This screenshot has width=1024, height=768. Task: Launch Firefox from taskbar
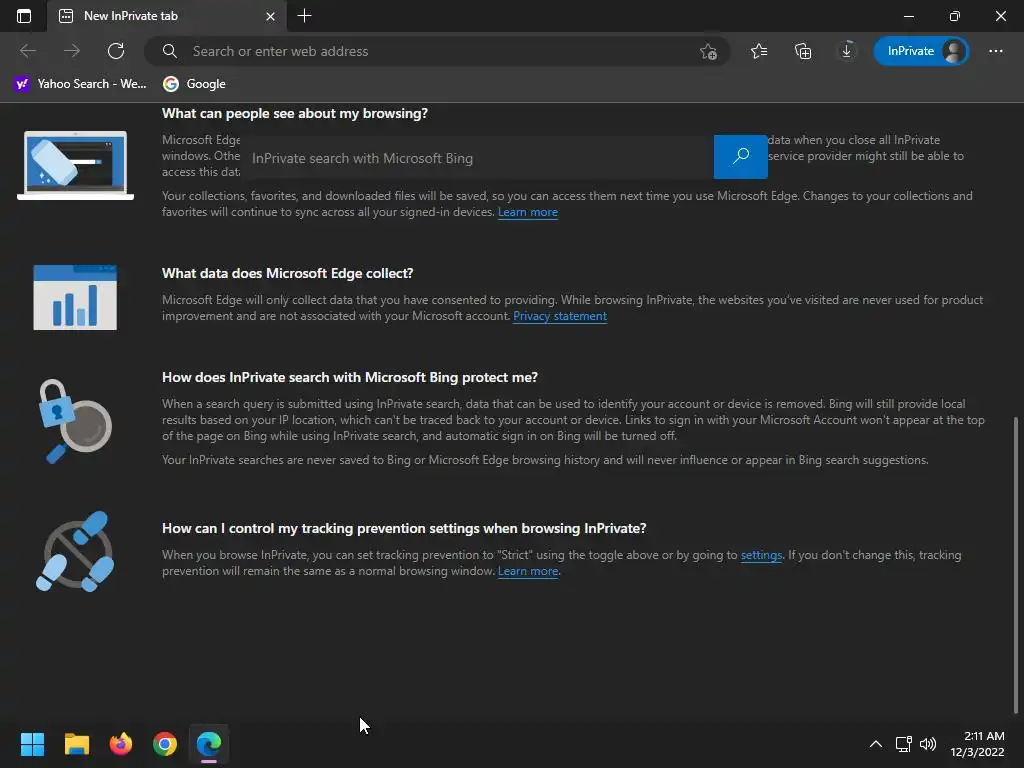click(x=121, y=744)
